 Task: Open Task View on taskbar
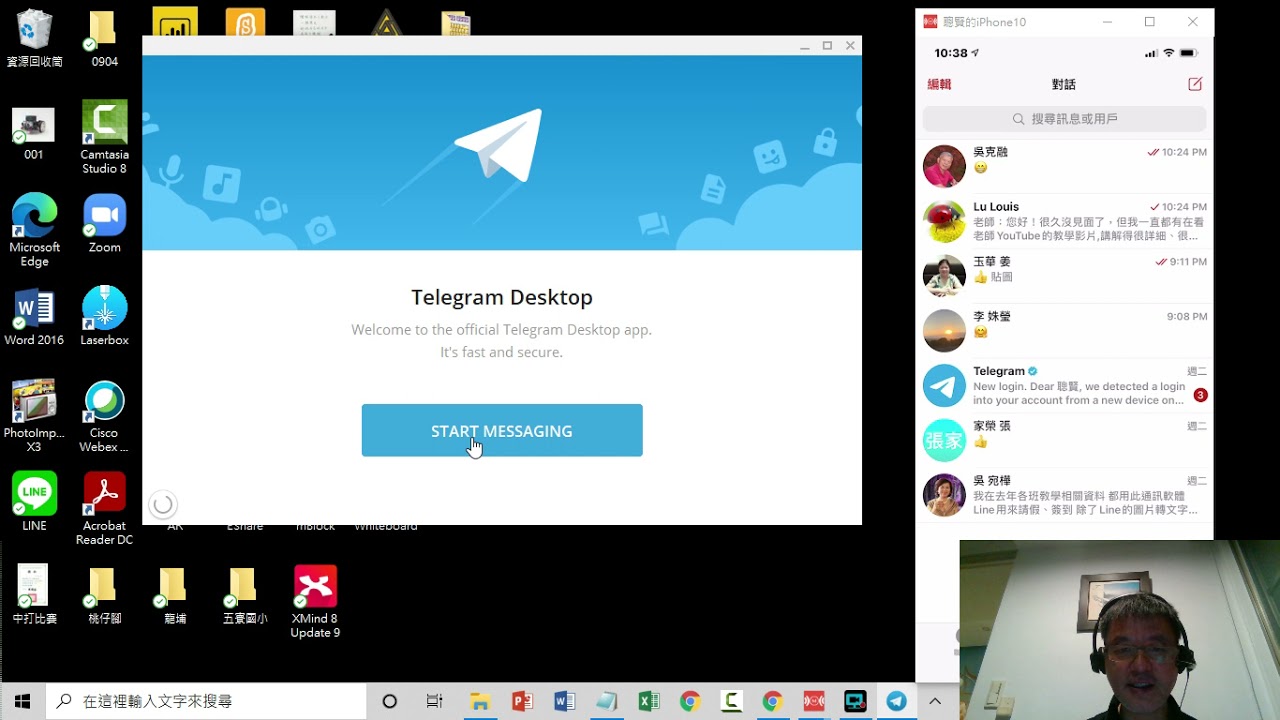click(x=434, y=701)
